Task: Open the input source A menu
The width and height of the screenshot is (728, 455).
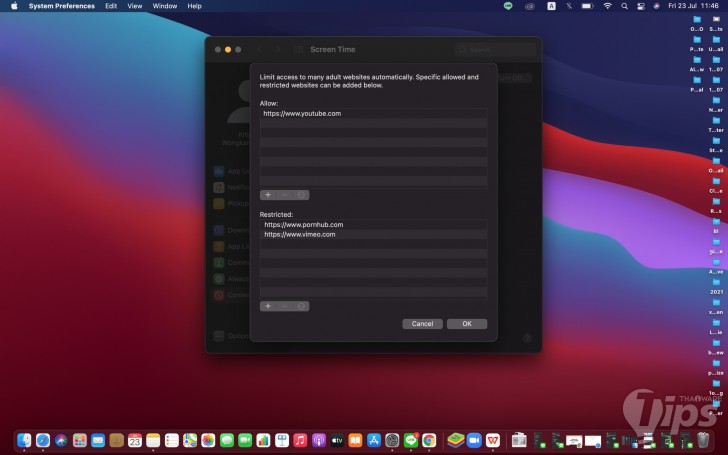Action: pos(551,6)
